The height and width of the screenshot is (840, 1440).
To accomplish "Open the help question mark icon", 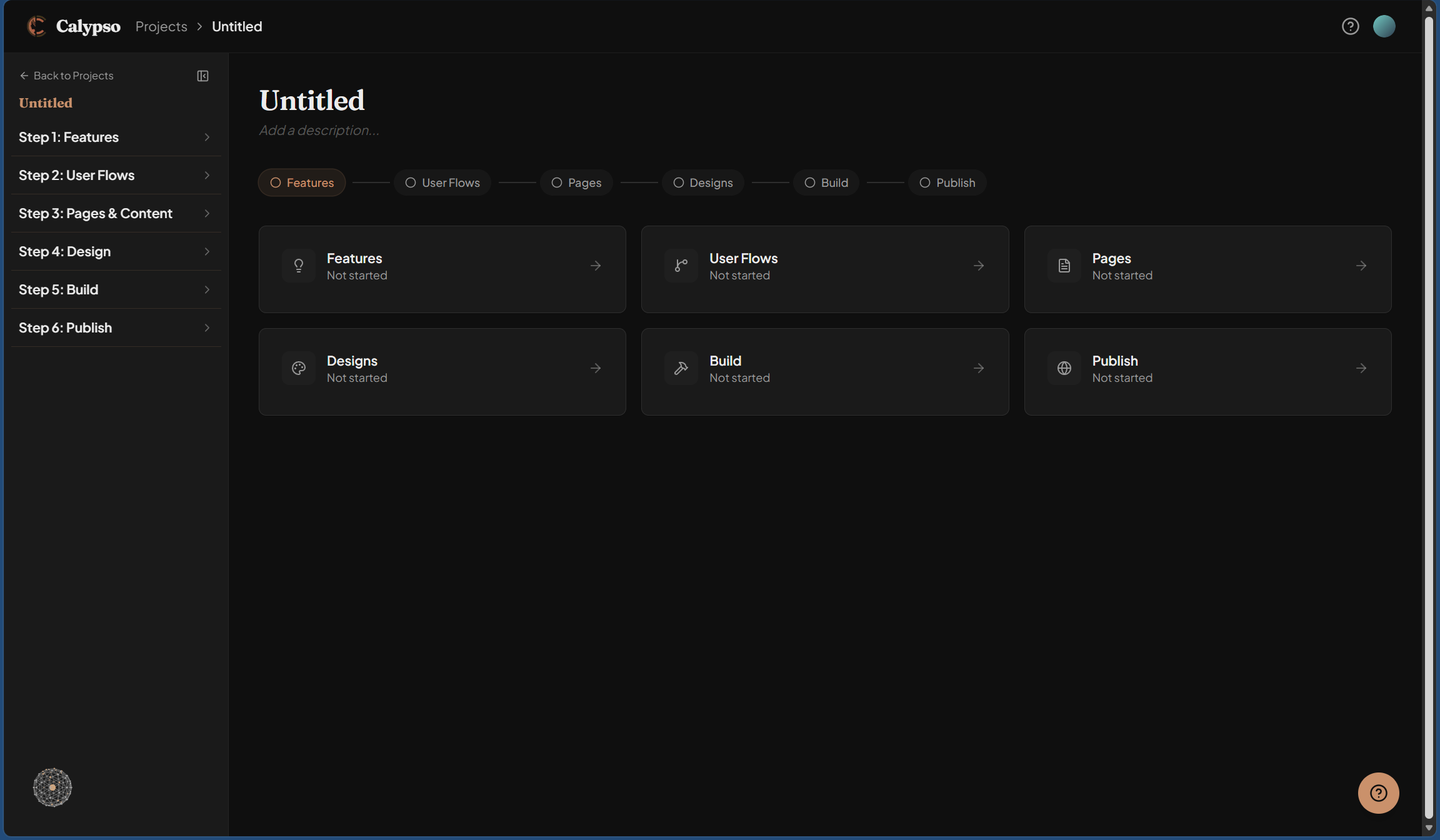I will 1351,26.
